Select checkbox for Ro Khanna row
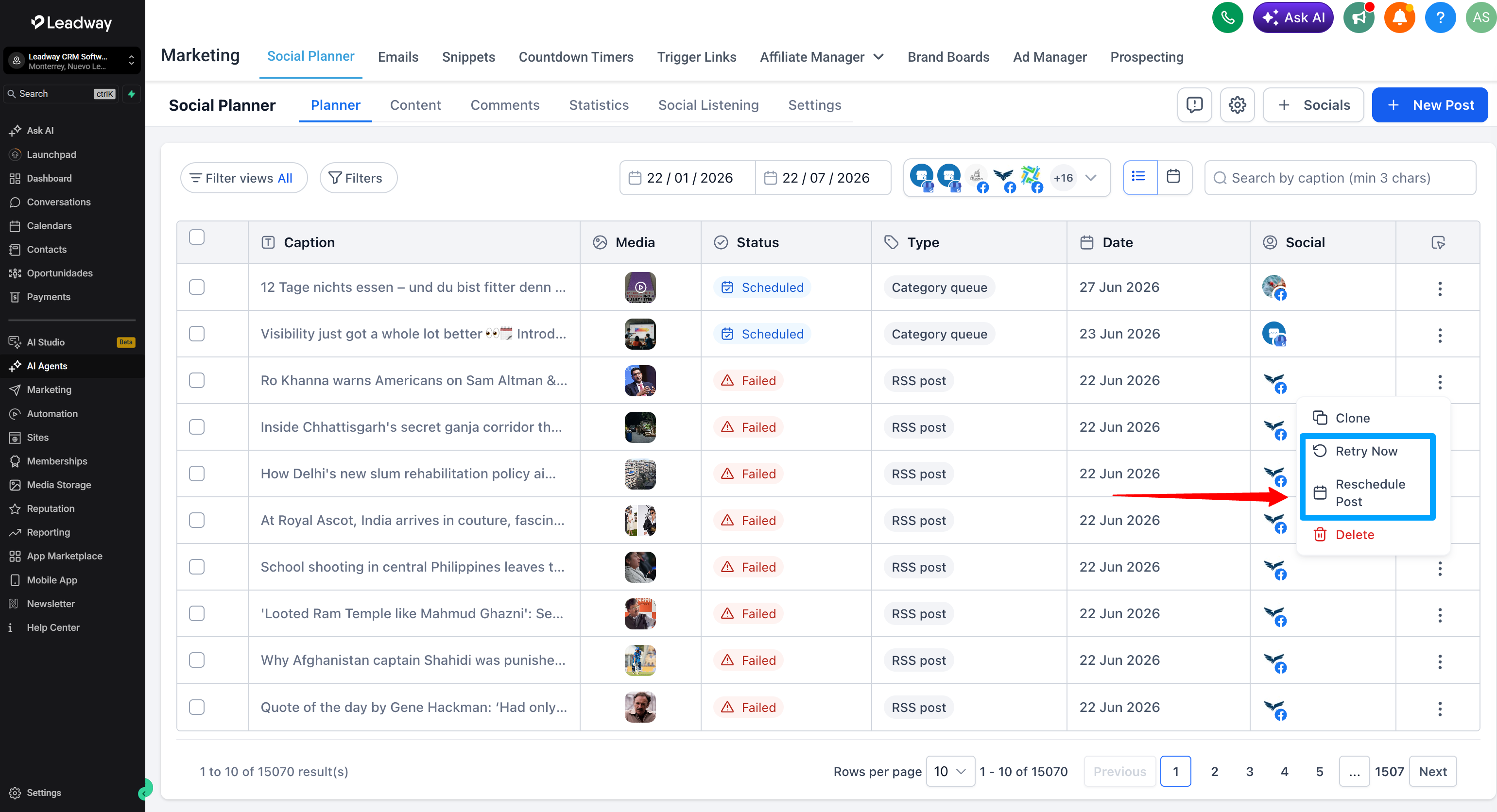 tap(196, 380)
